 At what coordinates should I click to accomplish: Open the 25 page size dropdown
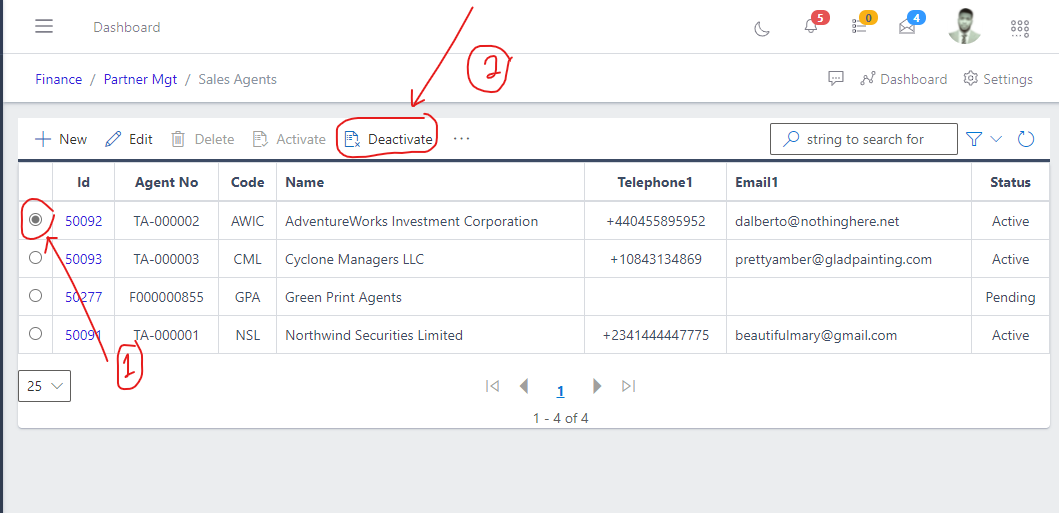tap(45, 386)
